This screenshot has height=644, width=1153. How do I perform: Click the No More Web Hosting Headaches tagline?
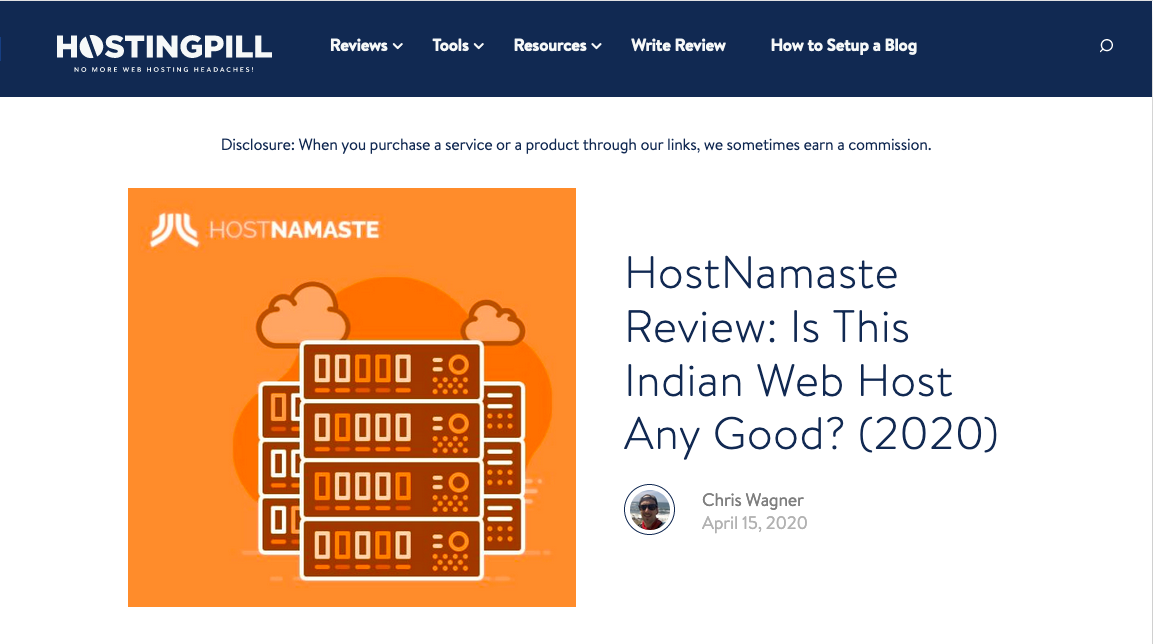click(x=164, y=69)
